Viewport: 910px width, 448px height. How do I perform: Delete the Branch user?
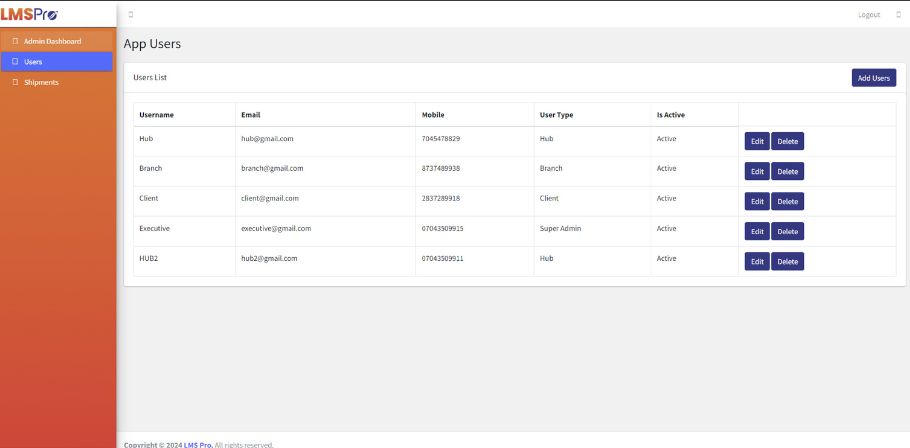[x=787, y=171]
